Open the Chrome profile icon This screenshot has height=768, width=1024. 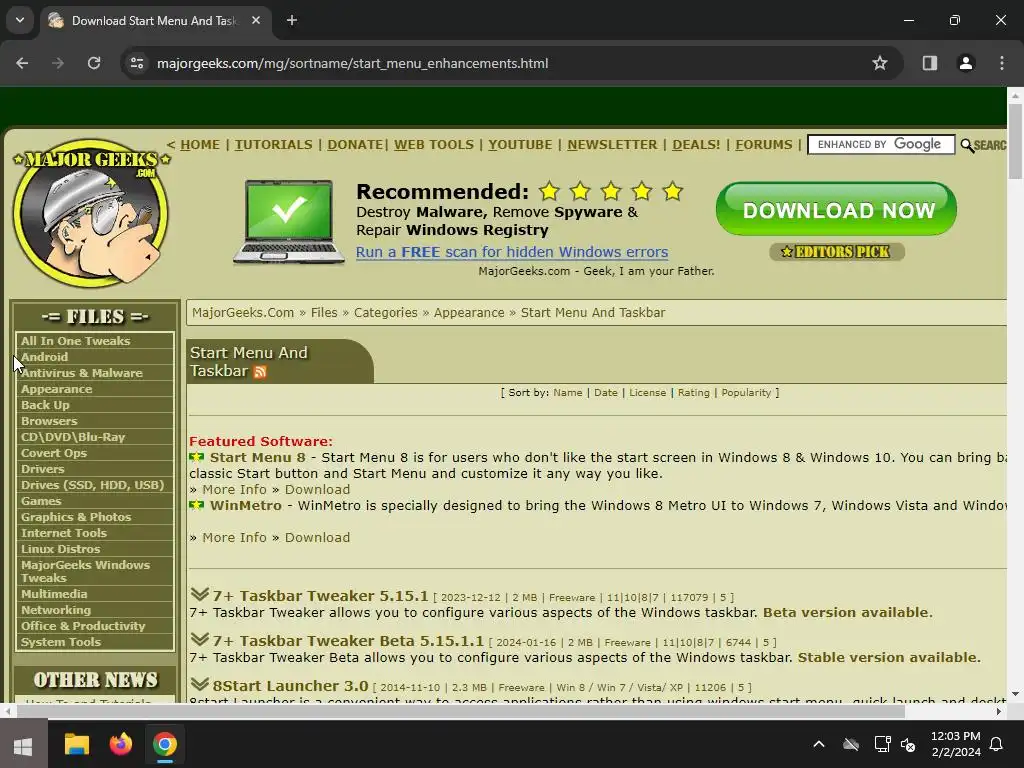click(x=966, y=63)
